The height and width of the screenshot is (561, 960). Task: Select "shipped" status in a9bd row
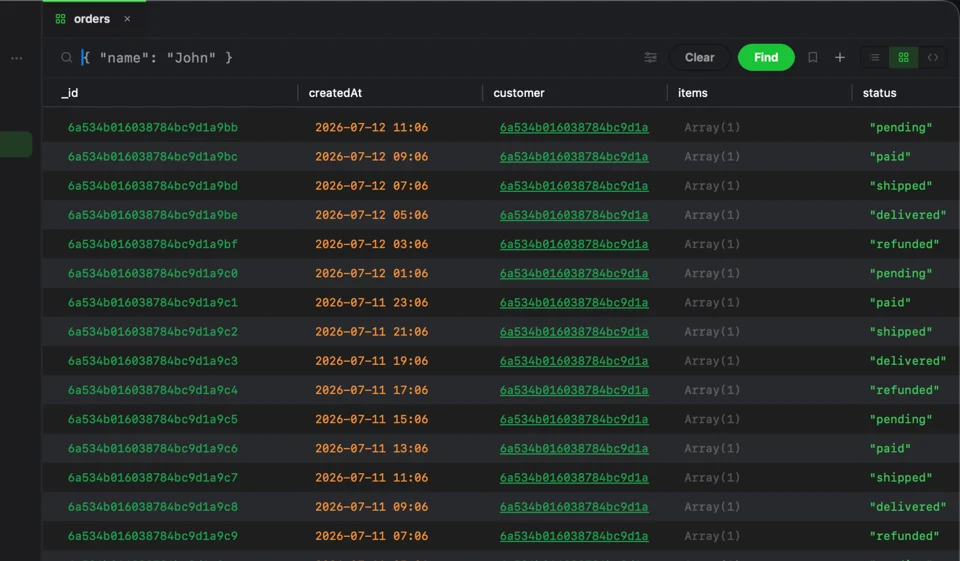tap(901, 186)
